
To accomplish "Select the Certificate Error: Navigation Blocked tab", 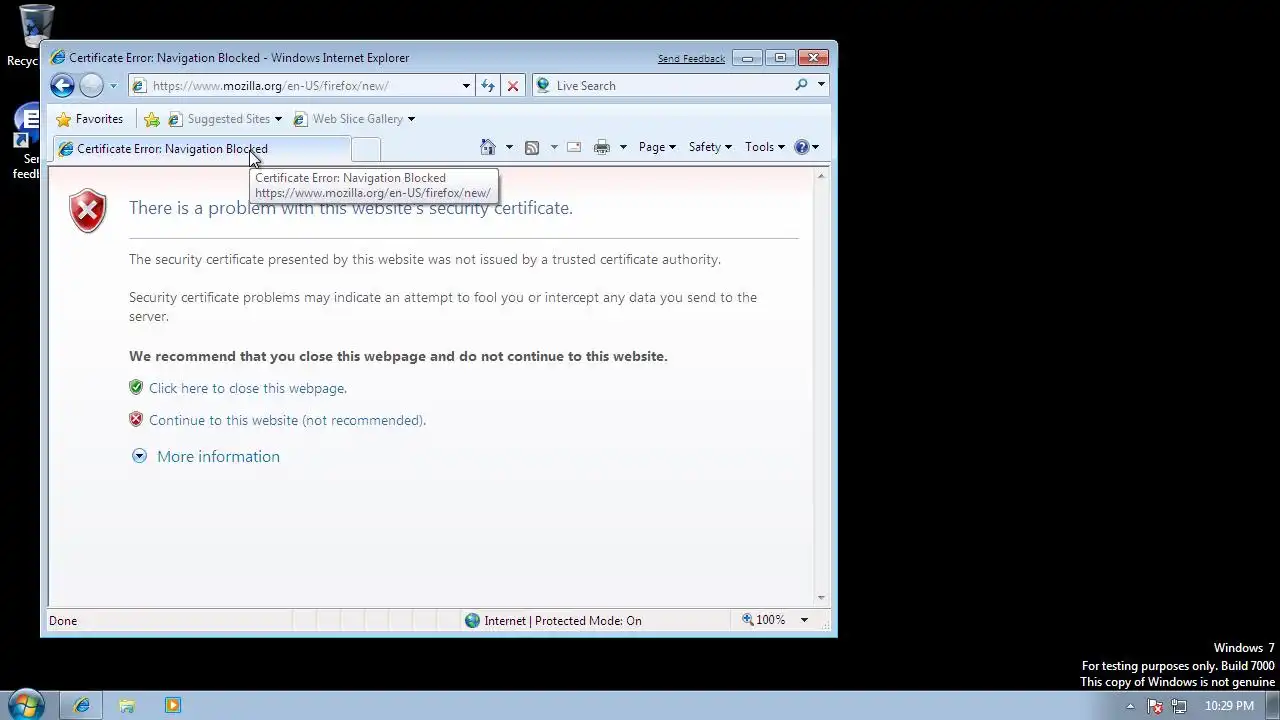I will click(x=201, y=149).
